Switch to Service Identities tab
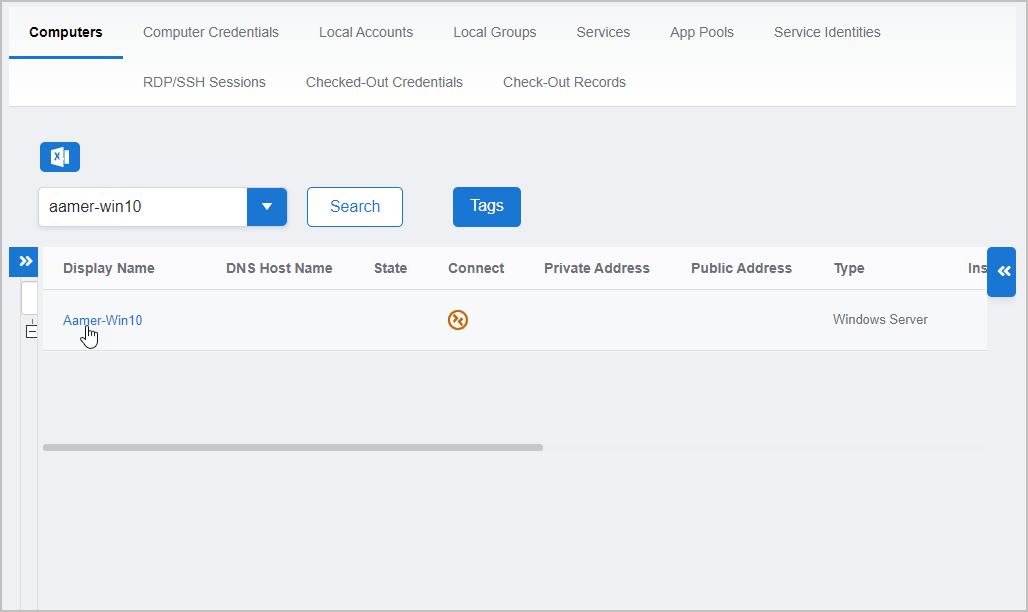 (x=826, y=32)
